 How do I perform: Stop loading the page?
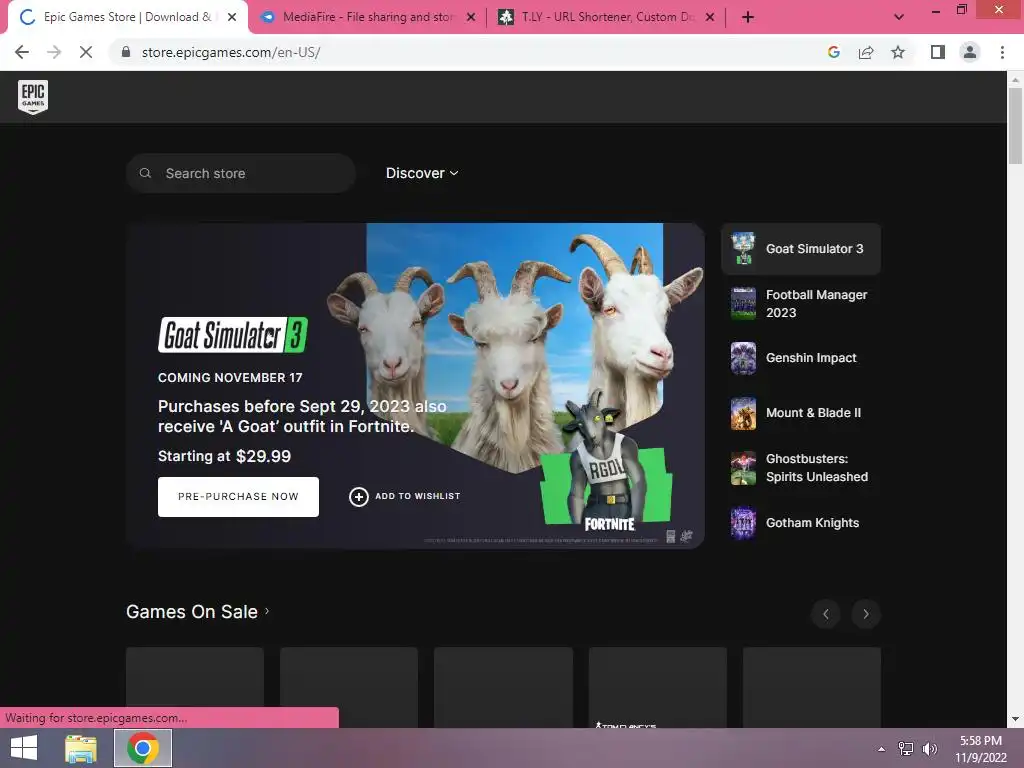click(86, 52)
